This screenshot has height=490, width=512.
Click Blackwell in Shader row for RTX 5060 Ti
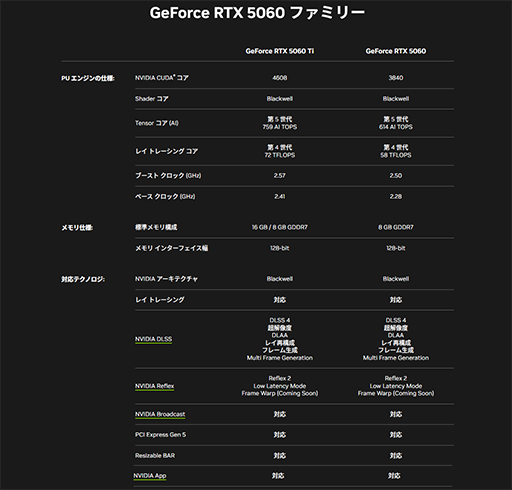pos(280,99)
